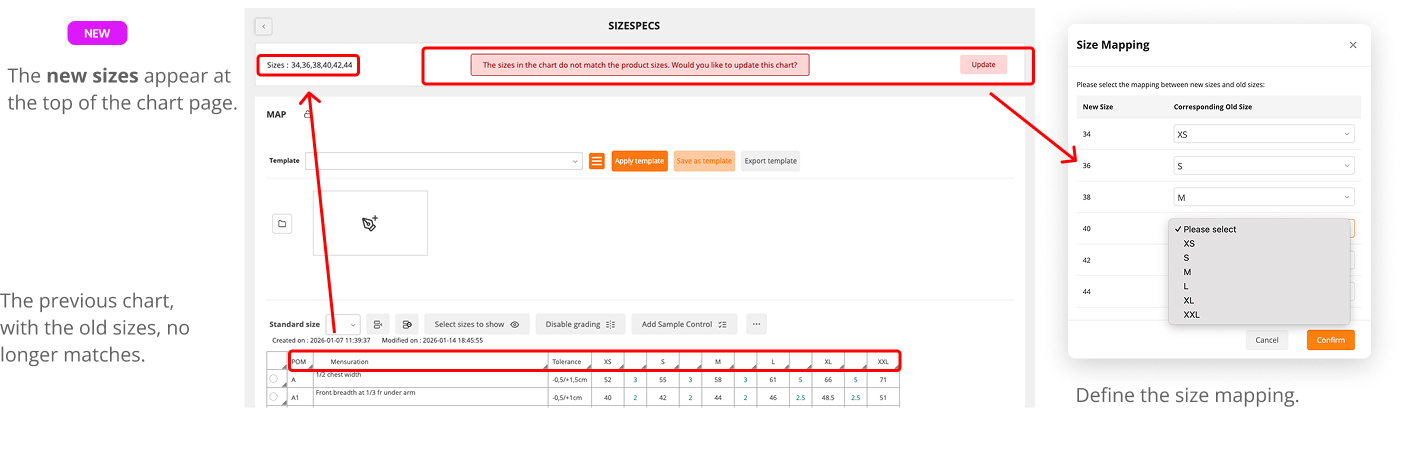Open the three-dots more options button
This screenshot has height=467, width=1401.
[756, 324]
